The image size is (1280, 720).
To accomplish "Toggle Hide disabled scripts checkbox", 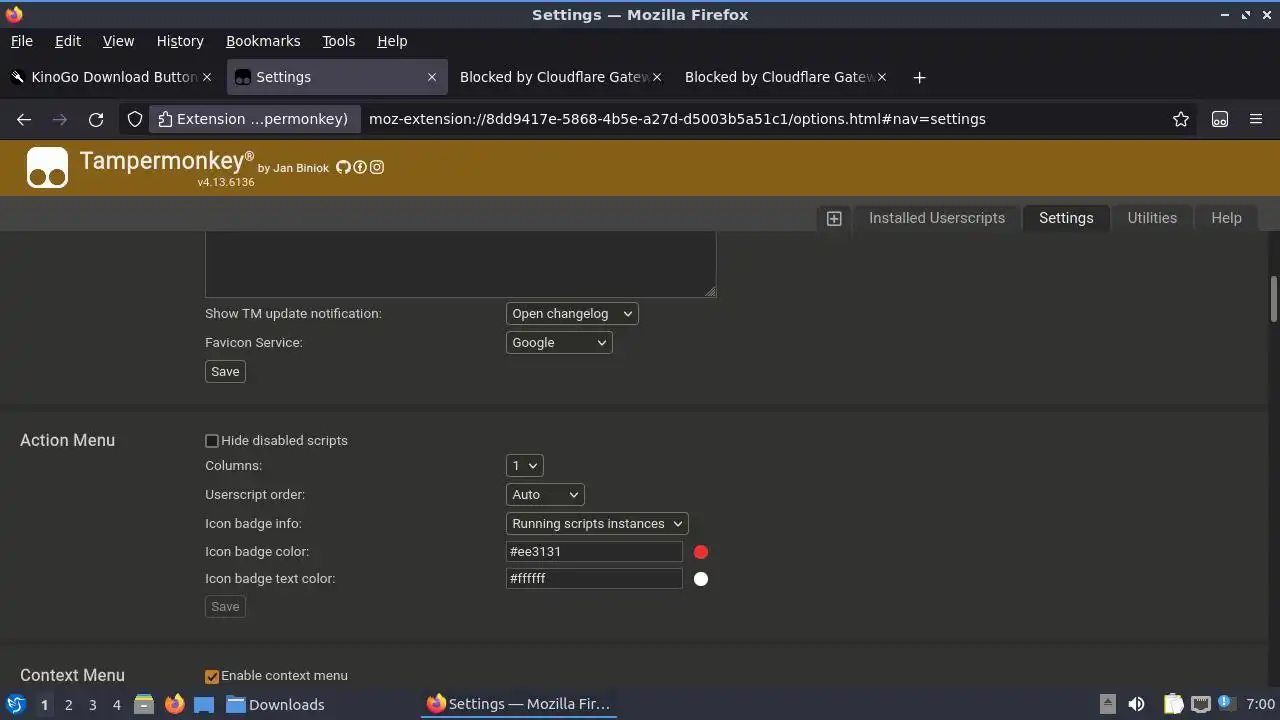I will 212,441.
